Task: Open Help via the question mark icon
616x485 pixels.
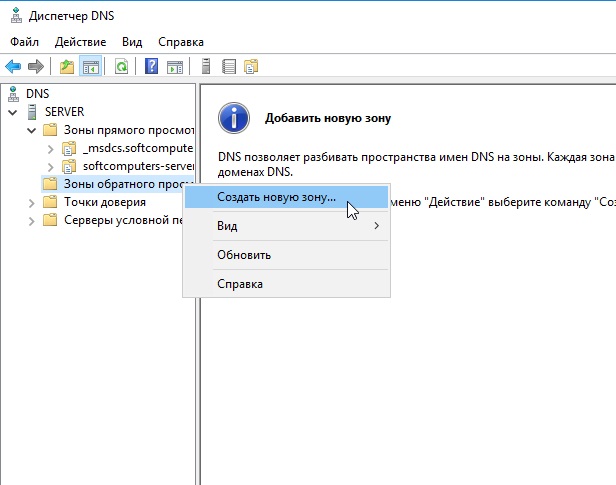Action: (152, 67)
